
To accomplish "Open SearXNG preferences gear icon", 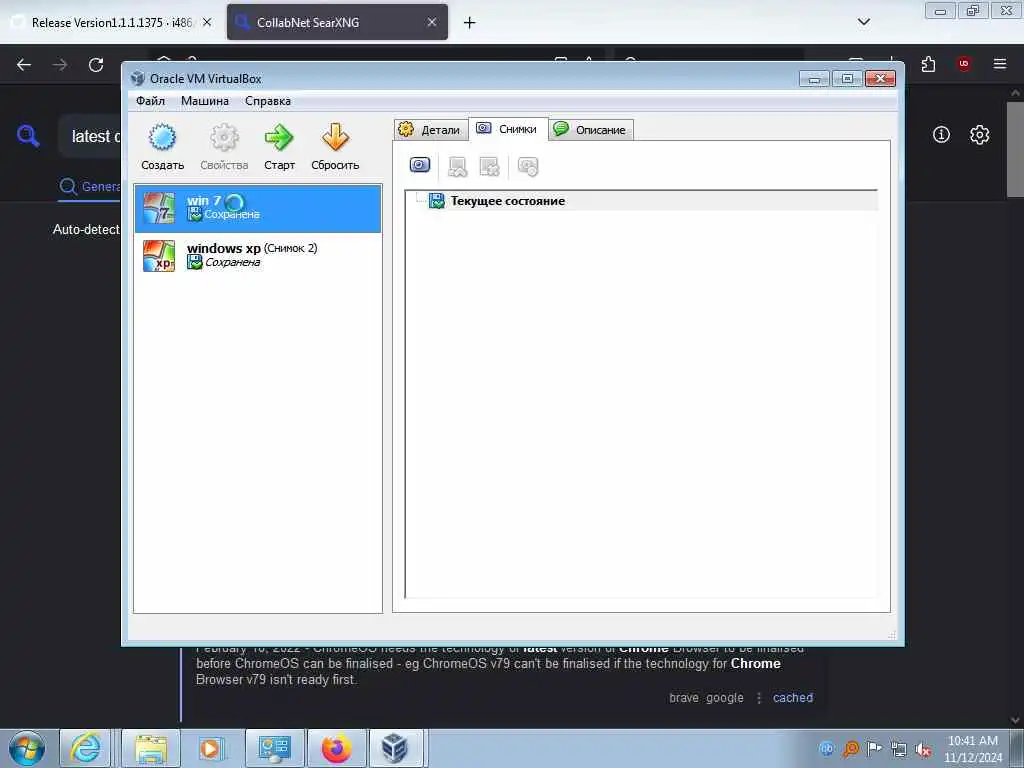I will point(979,135).
